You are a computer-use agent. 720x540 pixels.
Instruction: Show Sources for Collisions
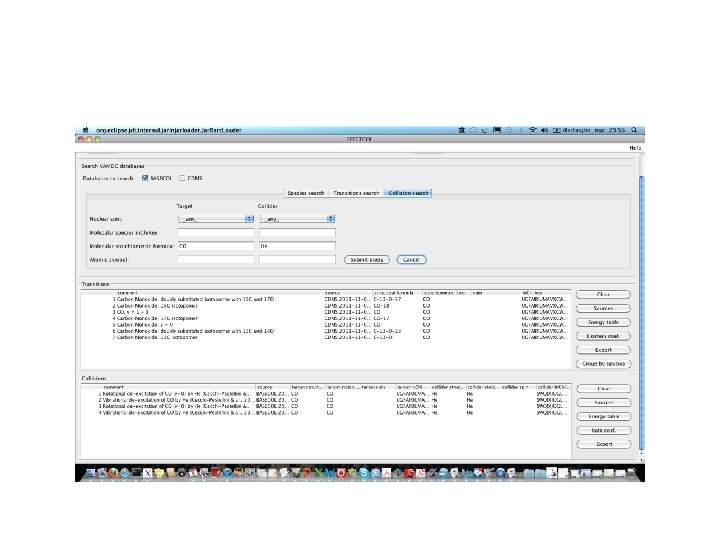[x=604, y=403]
